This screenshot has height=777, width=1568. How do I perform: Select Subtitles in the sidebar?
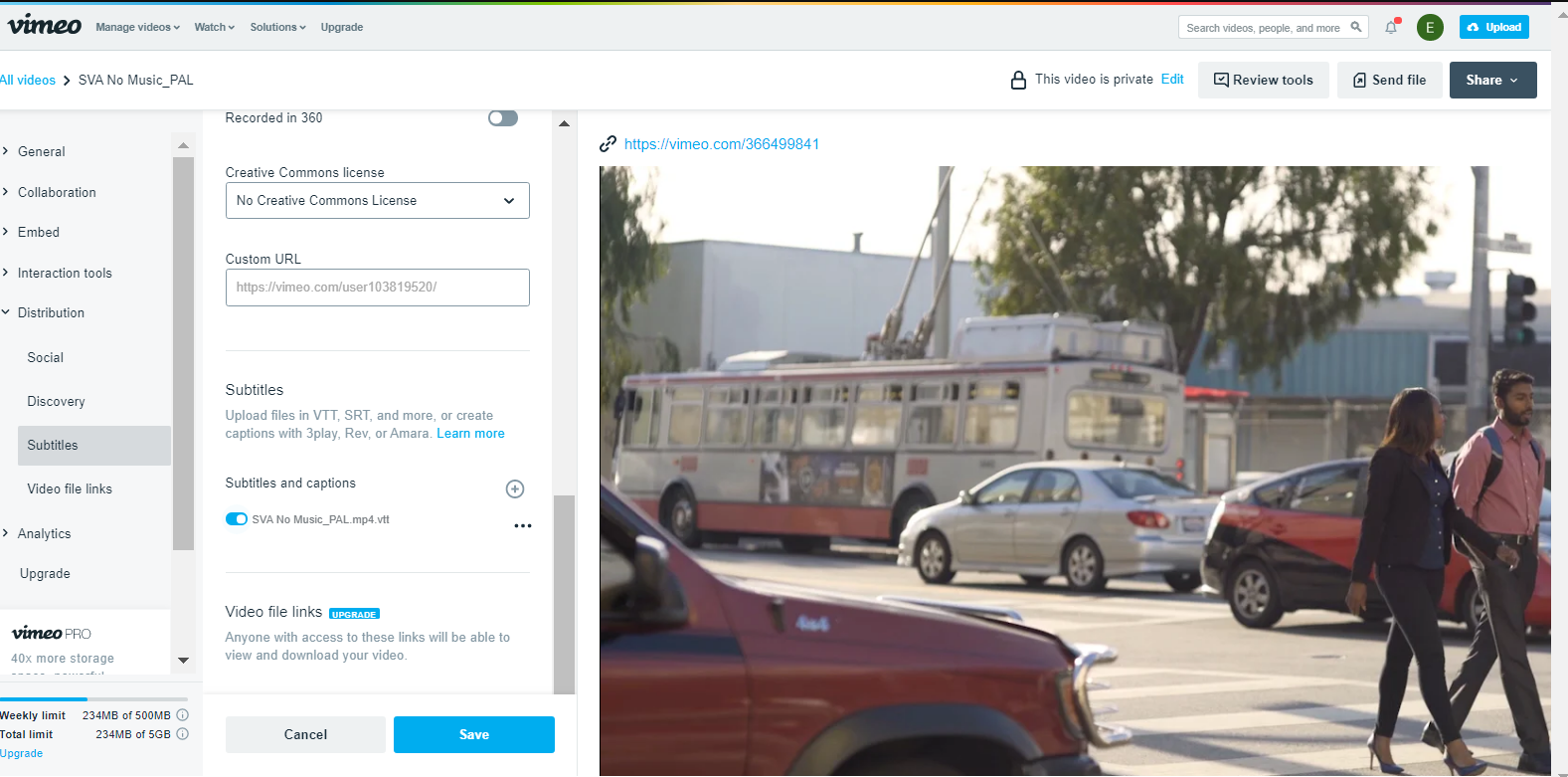click(x=93, y=445)
